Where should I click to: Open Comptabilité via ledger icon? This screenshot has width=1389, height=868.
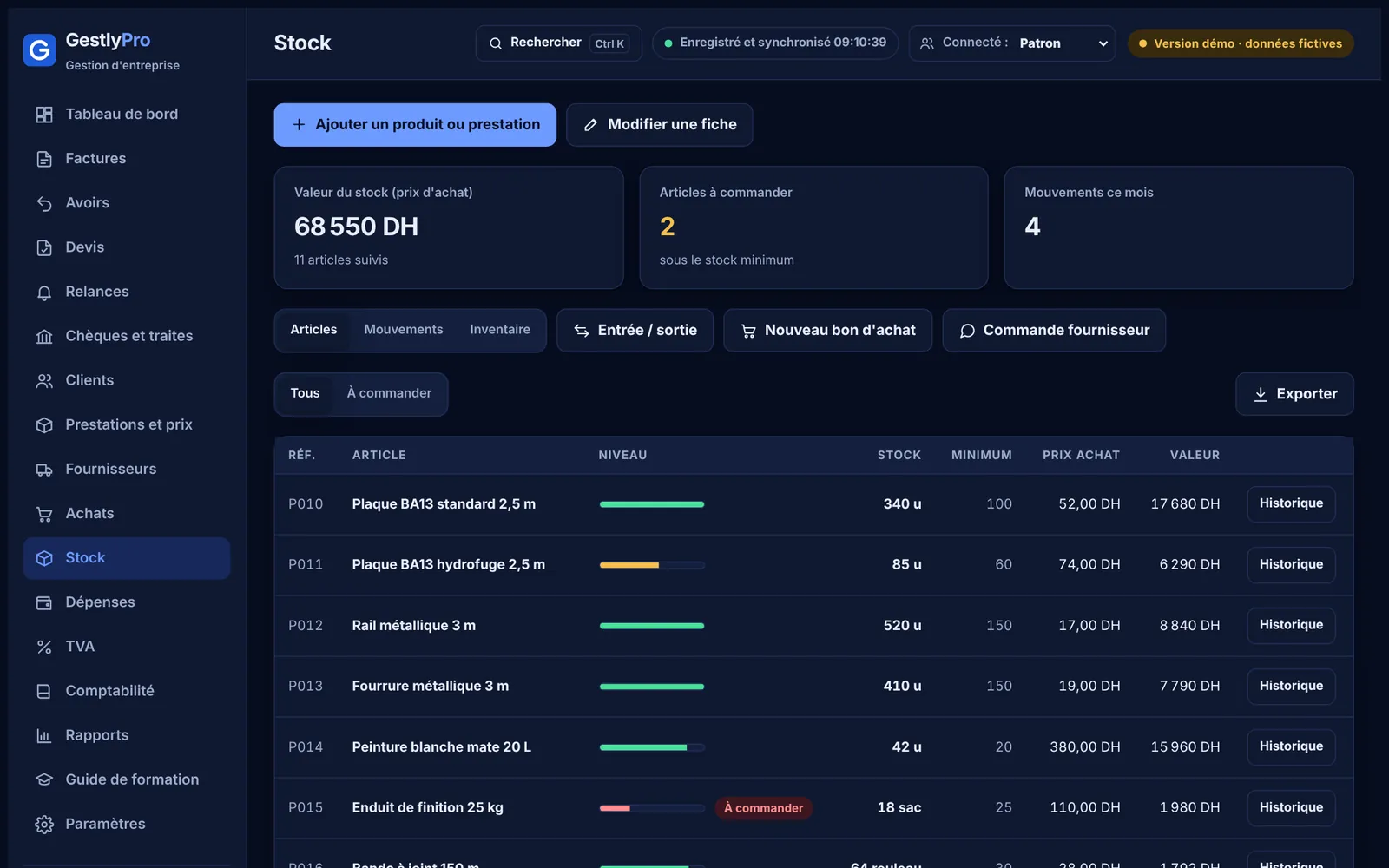pos(44,691)
